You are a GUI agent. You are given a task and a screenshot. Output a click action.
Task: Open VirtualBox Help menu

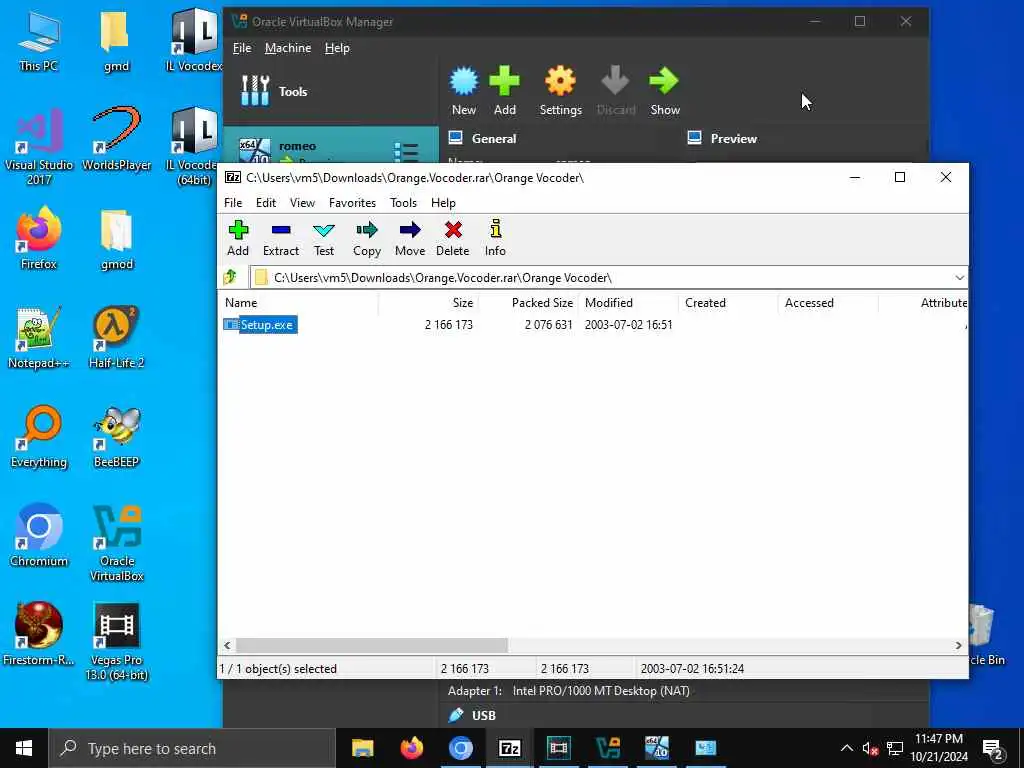[x=337, y=48]
